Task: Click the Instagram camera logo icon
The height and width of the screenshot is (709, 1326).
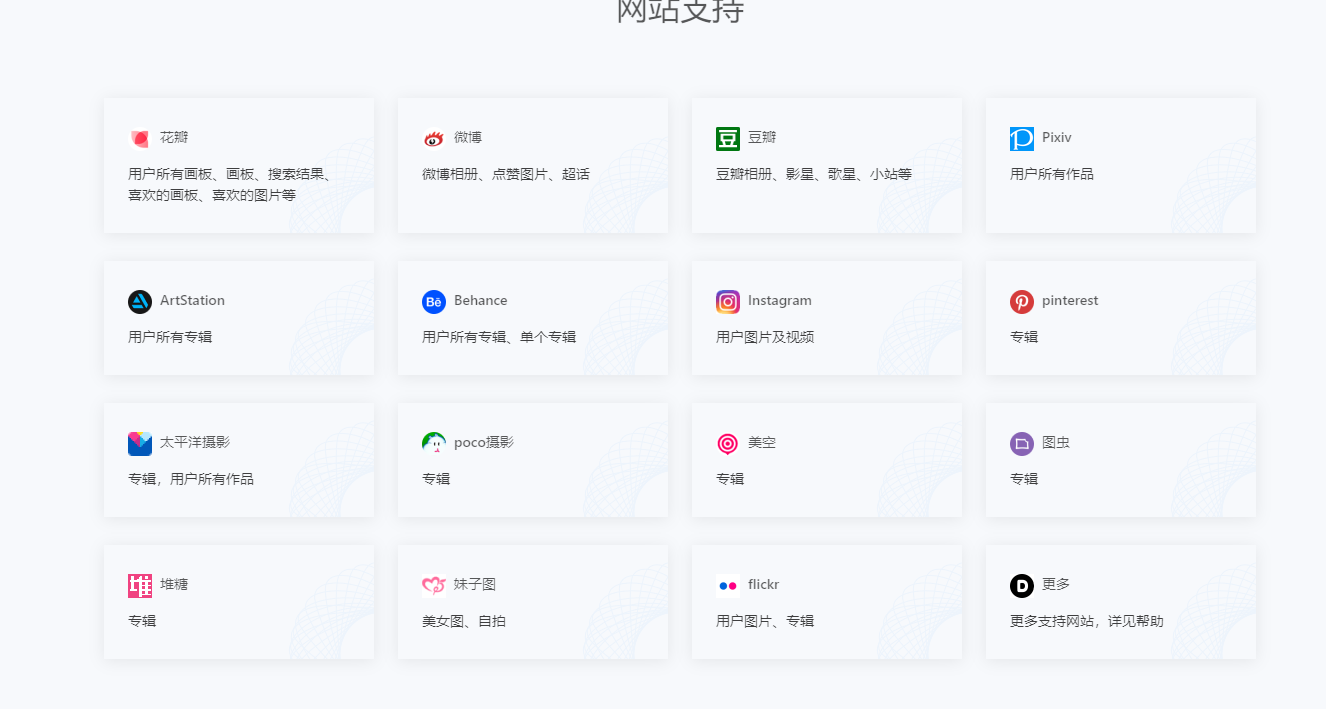Action: (728, 302)
